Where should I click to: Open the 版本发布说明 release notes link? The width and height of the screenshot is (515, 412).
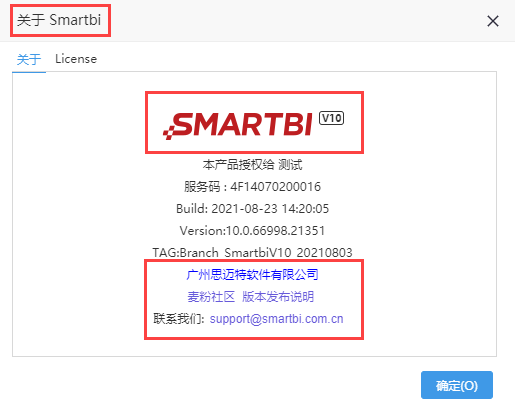click(278, 296)
